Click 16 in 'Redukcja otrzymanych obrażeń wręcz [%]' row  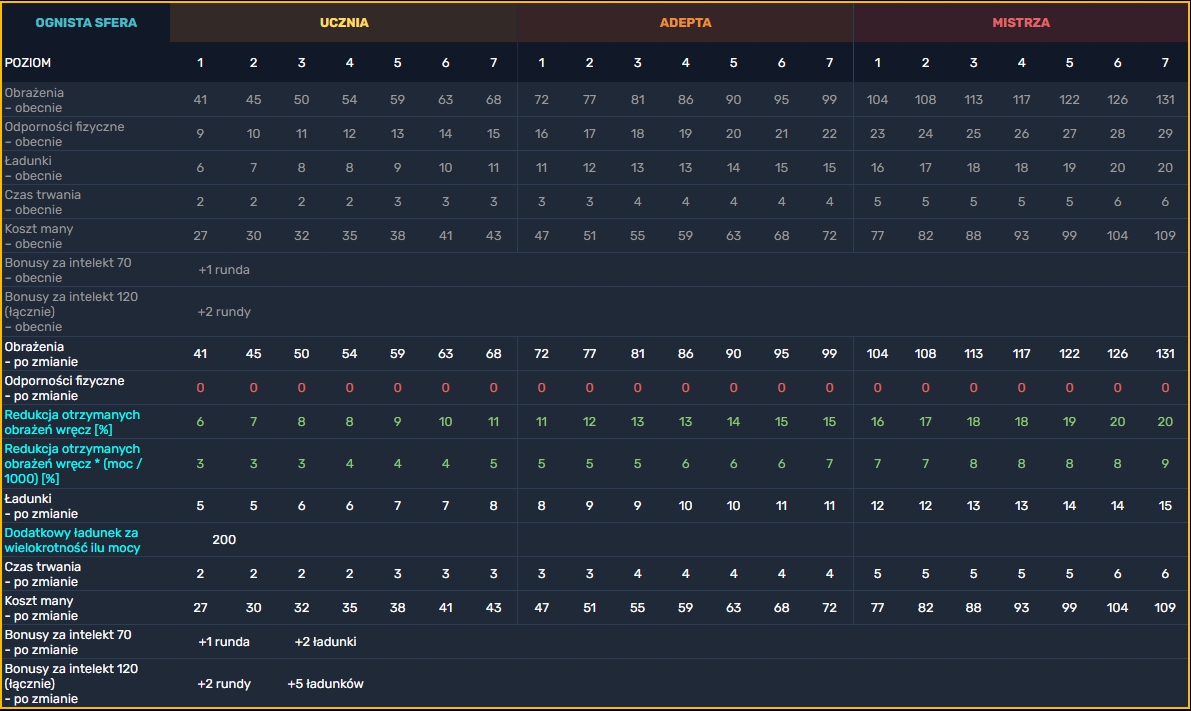(x=877, y=422)
